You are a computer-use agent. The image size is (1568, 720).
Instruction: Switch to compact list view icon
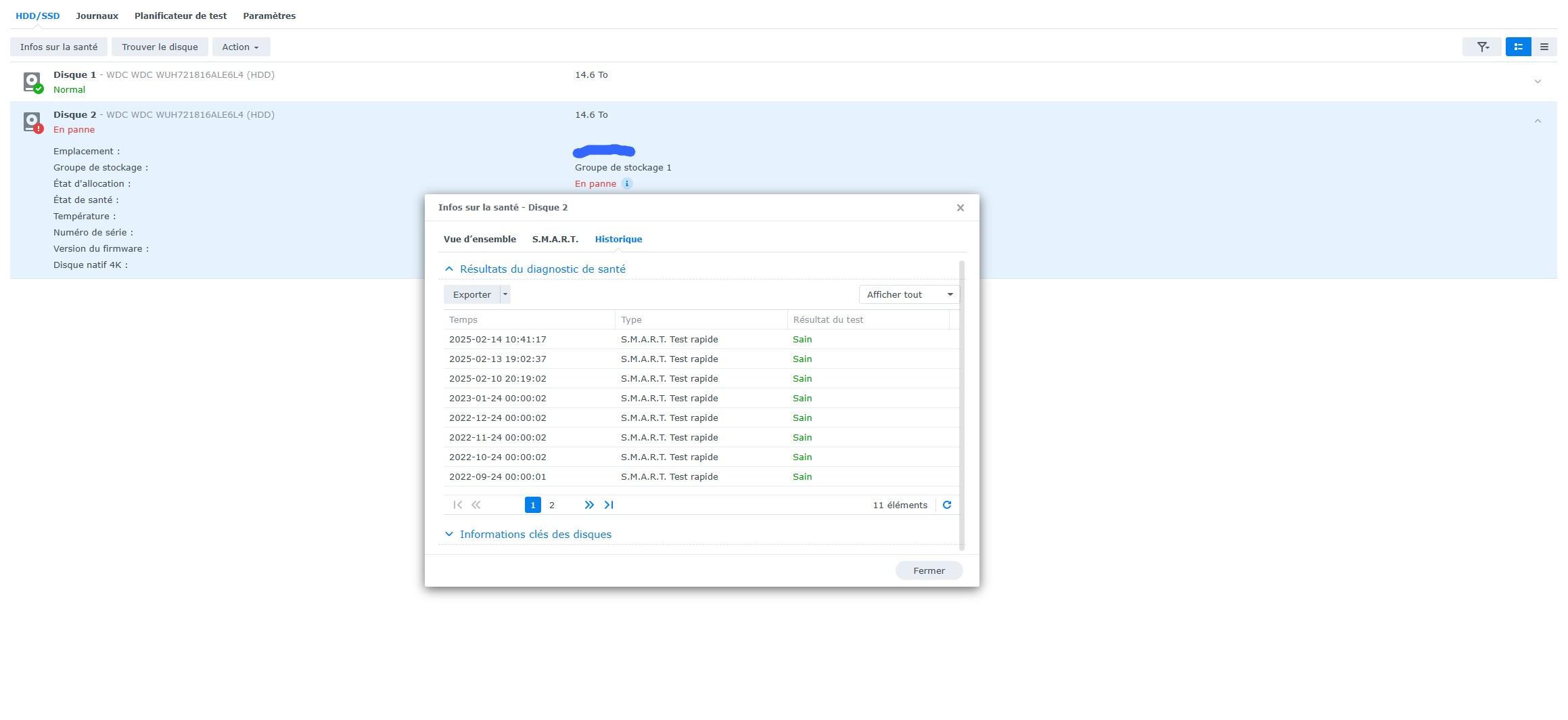(1544, 47)
